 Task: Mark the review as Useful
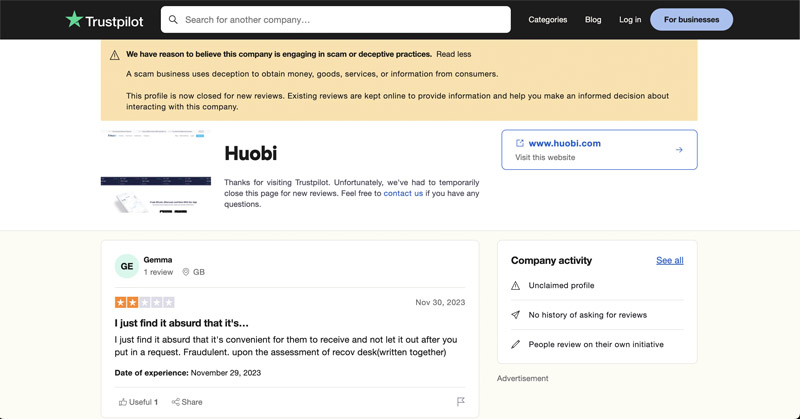coord(138,402)
